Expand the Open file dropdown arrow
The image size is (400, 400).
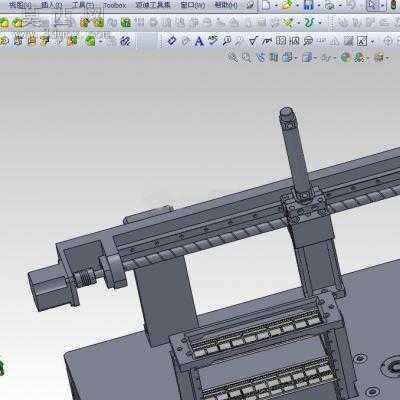click(297, 6)
